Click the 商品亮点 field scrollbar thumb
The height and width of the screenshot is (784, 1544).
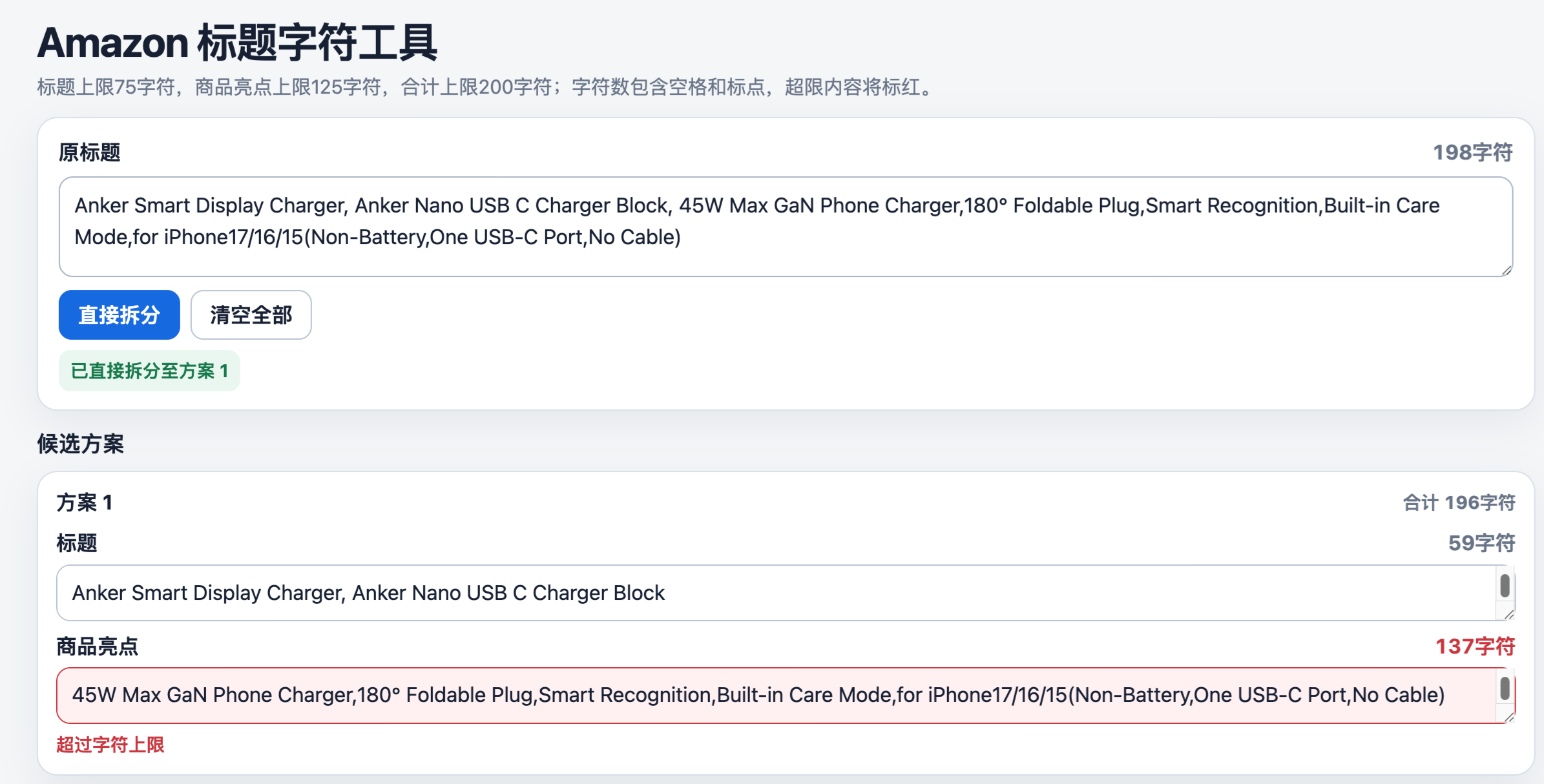coord(1505,688)
